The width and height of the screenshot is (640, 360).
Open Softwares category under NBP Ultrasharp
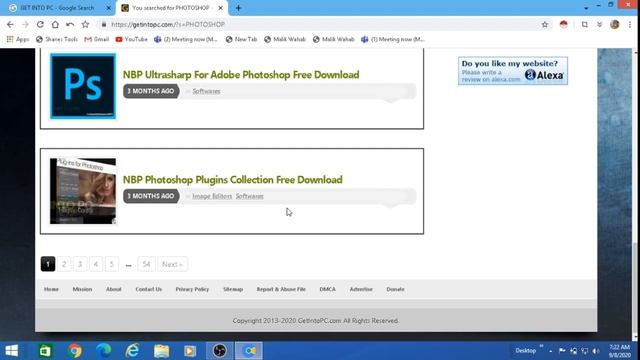click(206, 91)
